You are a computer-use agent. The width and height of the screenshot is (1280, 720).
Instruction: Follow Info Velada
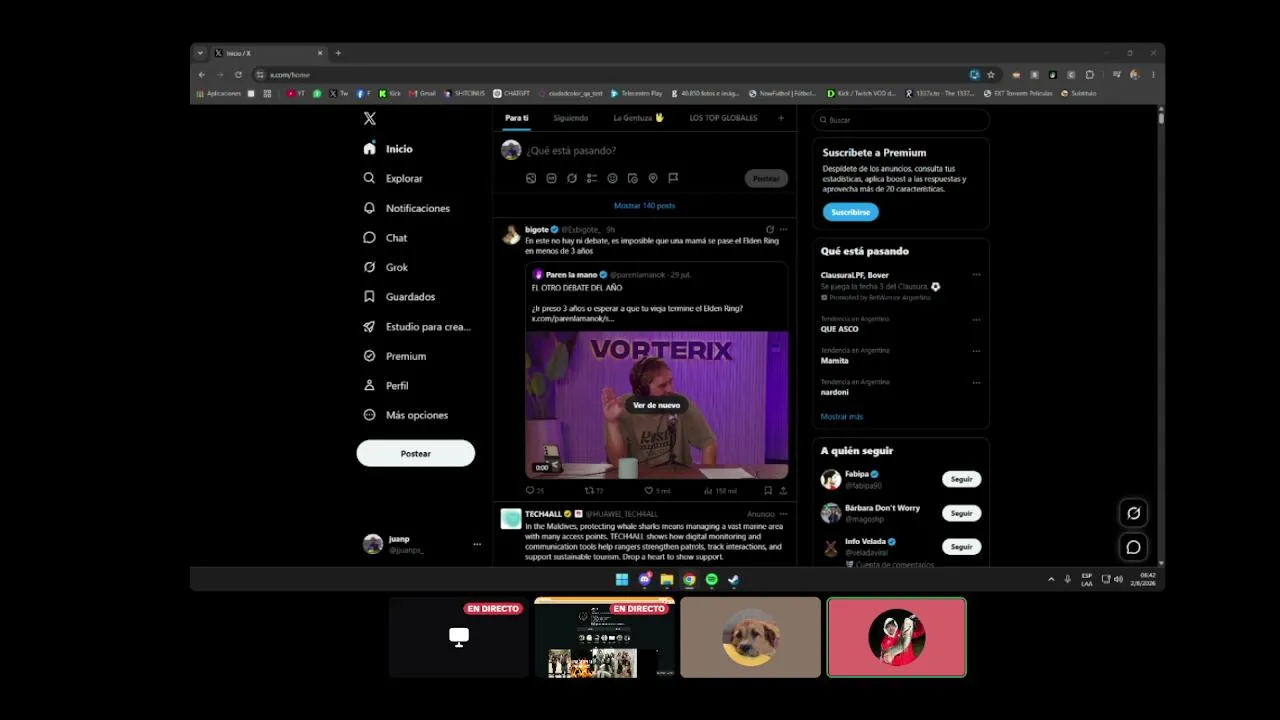961,547
